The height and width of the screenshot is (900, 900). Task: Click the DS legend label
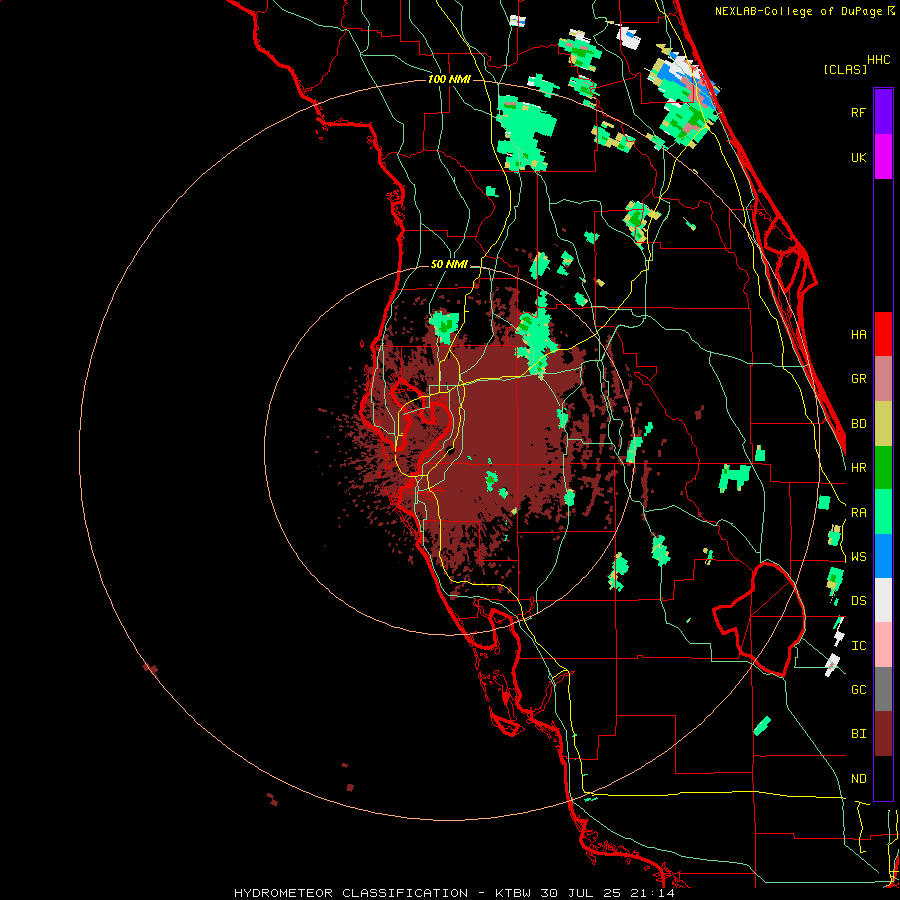[858, 601]
